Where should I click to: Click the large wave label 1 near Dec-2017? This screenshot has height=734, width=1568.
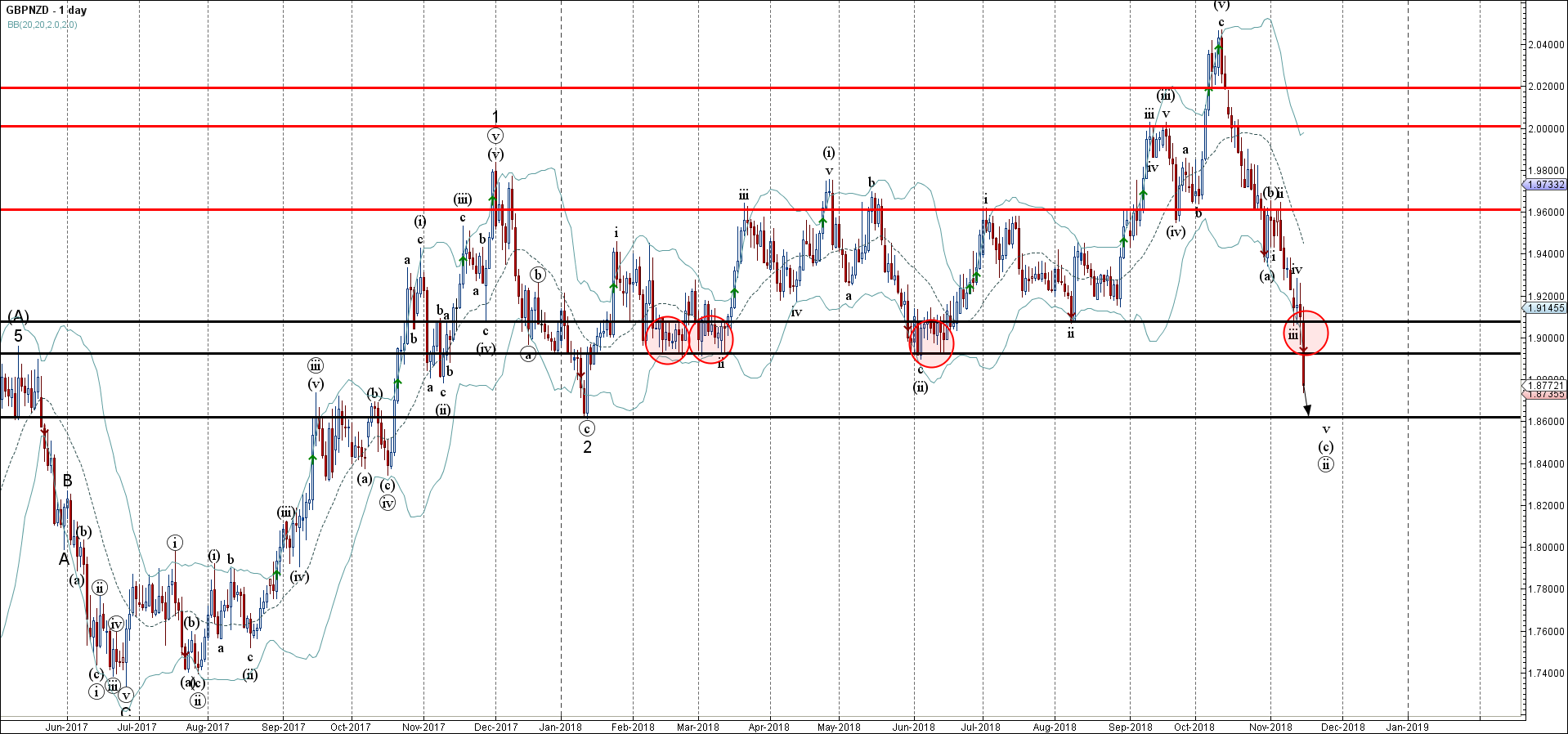point(495,118)
